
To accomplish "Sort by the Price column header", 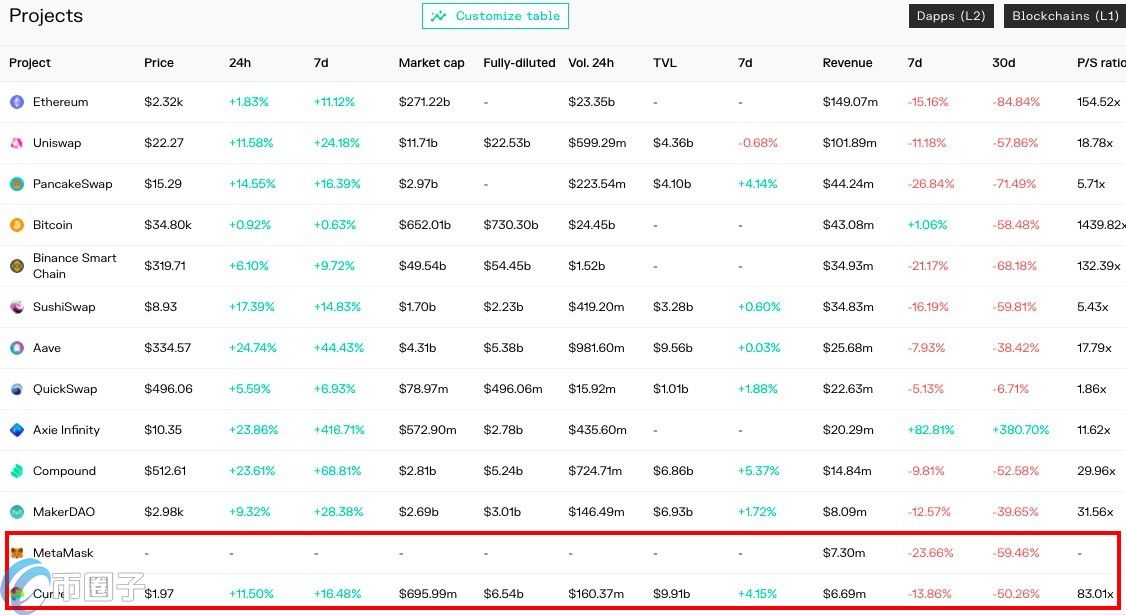I will pyautogui.click(x=159, y=63).
